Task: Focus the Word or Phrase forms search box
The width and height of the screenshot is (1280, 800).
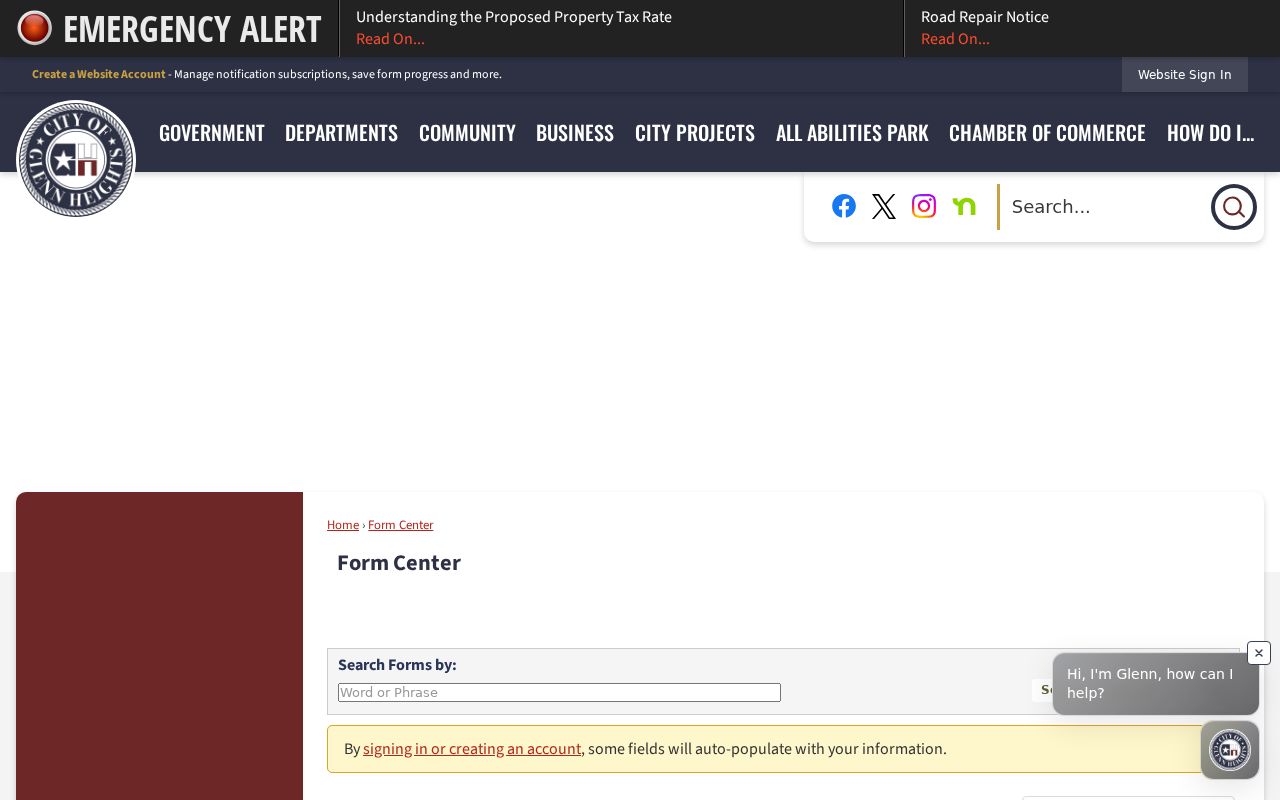Action: (x=559, y=692)
